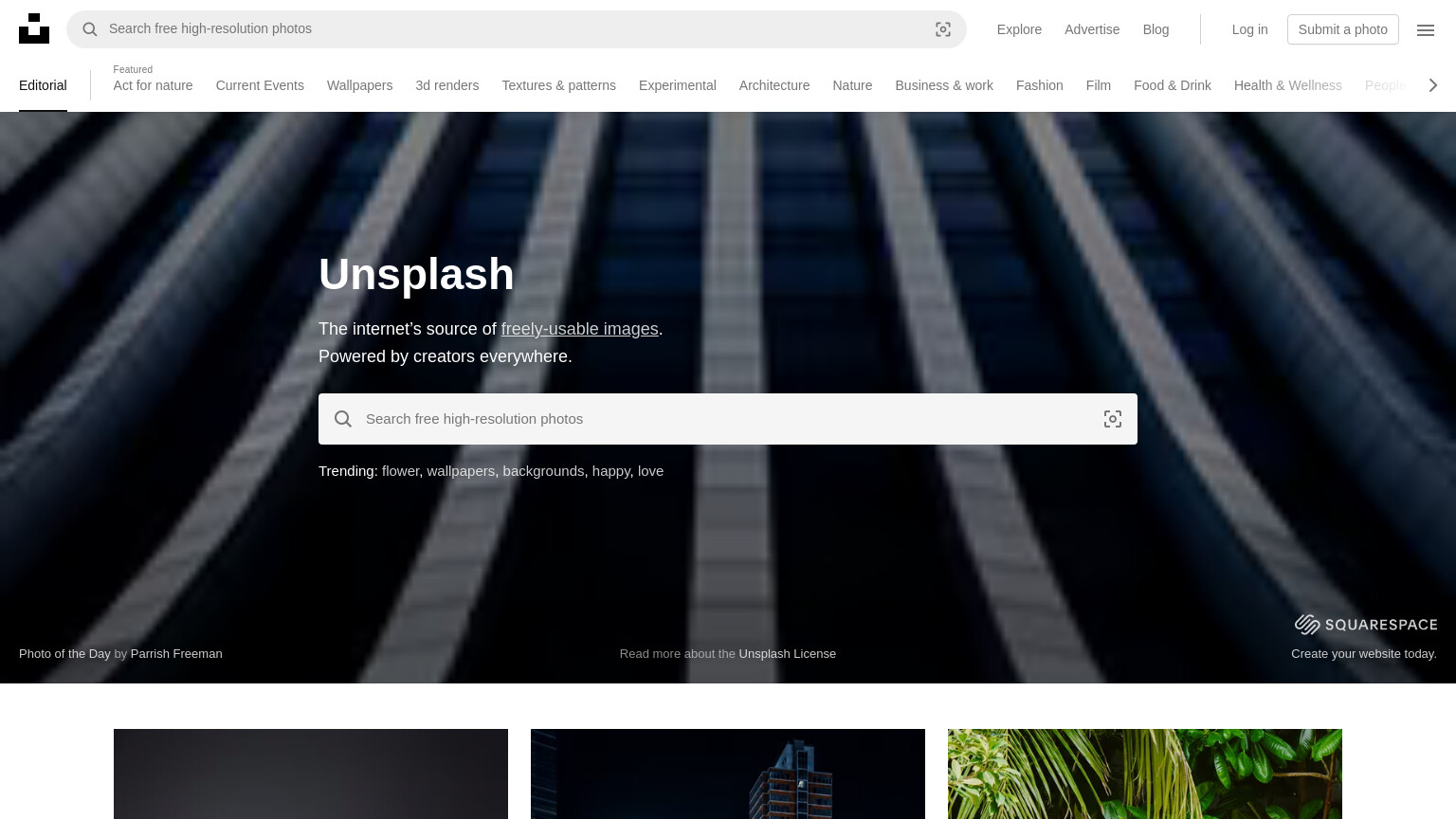Open Business & work topic
Image resolution: width=1456 pixels, height=819 pixels.
point(944,85)
